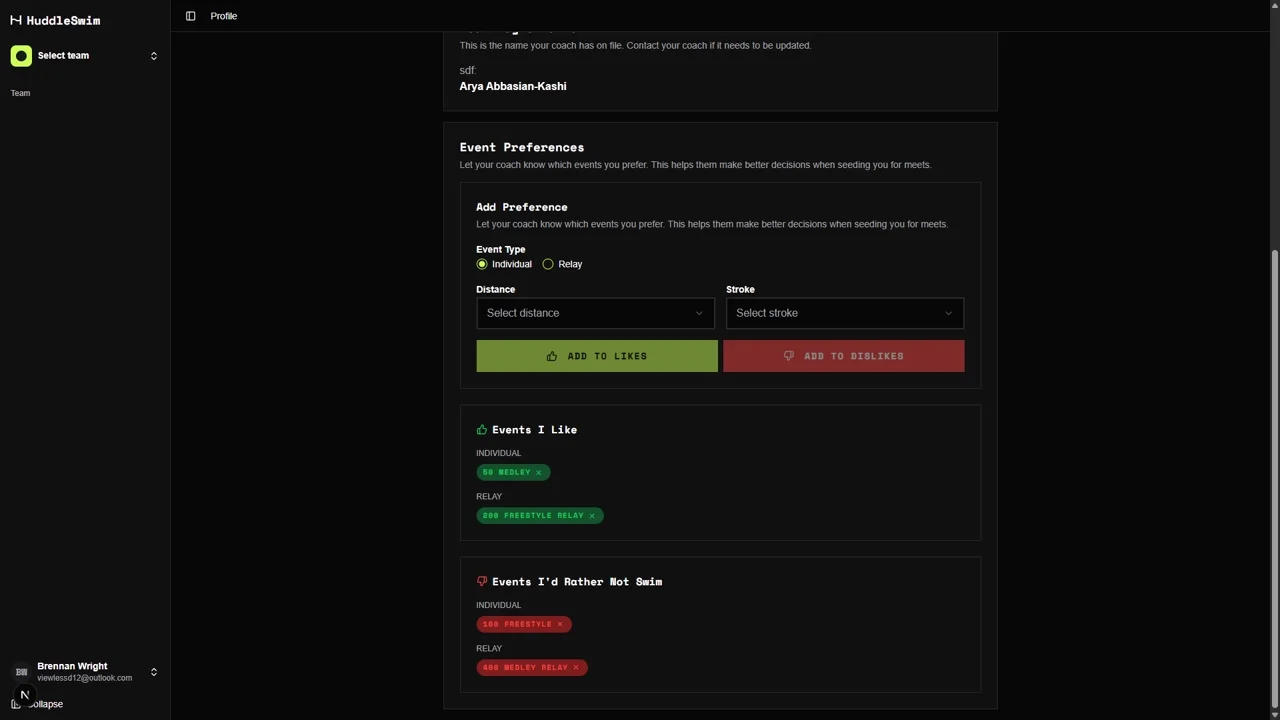Click the BW user avatar icon

click(21, 671)
